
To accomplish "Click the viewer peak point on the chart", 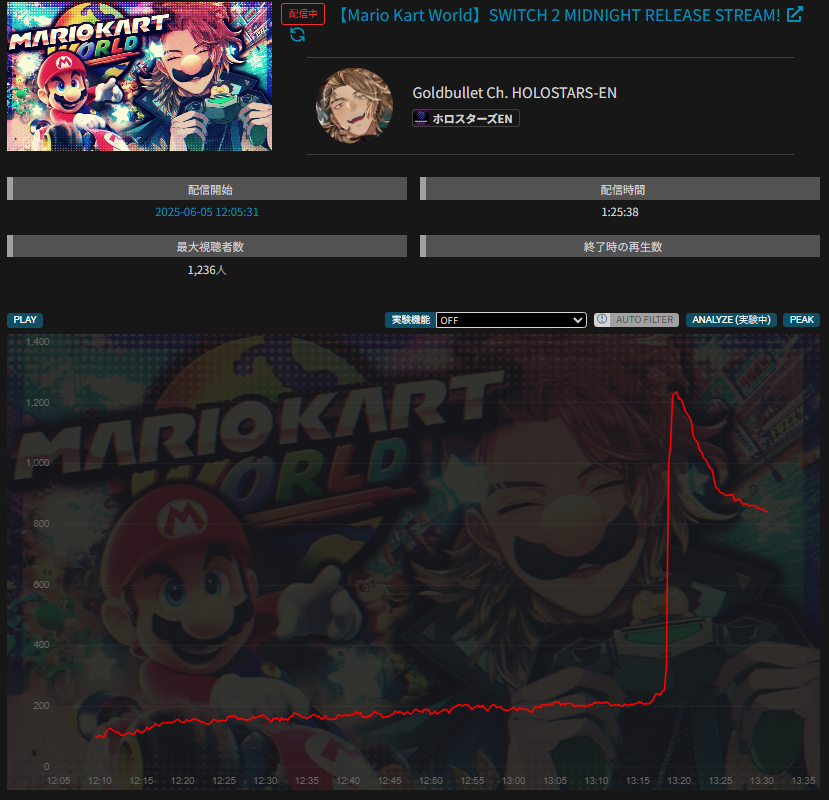I will click(676, 392).
